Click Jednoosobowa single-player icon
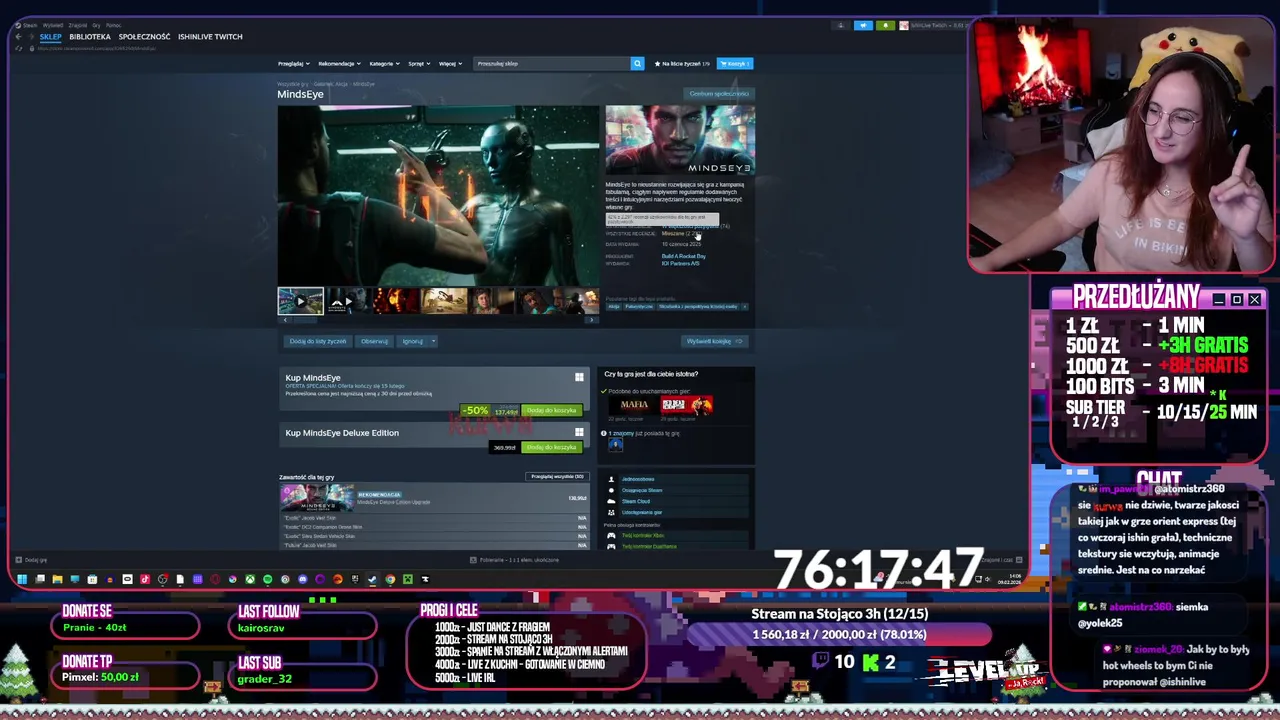1280x720 pixels. [x=611, y=479]
